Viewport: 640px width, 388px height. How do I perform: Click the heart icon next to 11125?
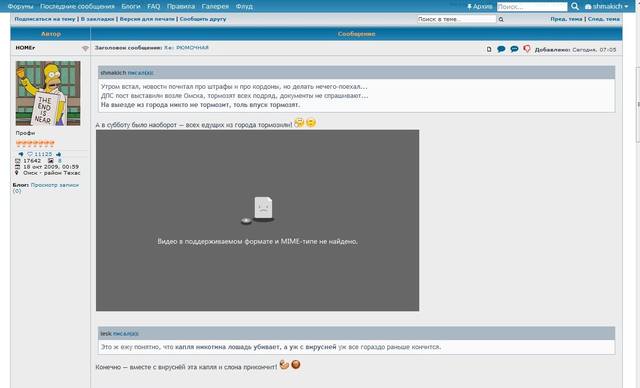click(30, 154)
